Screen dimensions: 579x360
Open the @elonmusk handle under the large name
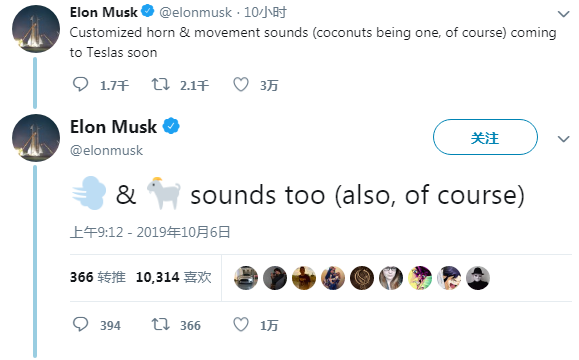[x=106, y=150]
